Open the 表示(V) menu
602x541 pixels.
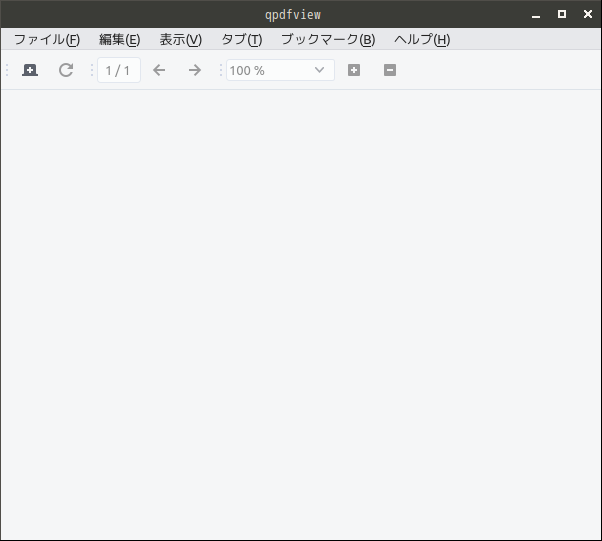point(180,40)
